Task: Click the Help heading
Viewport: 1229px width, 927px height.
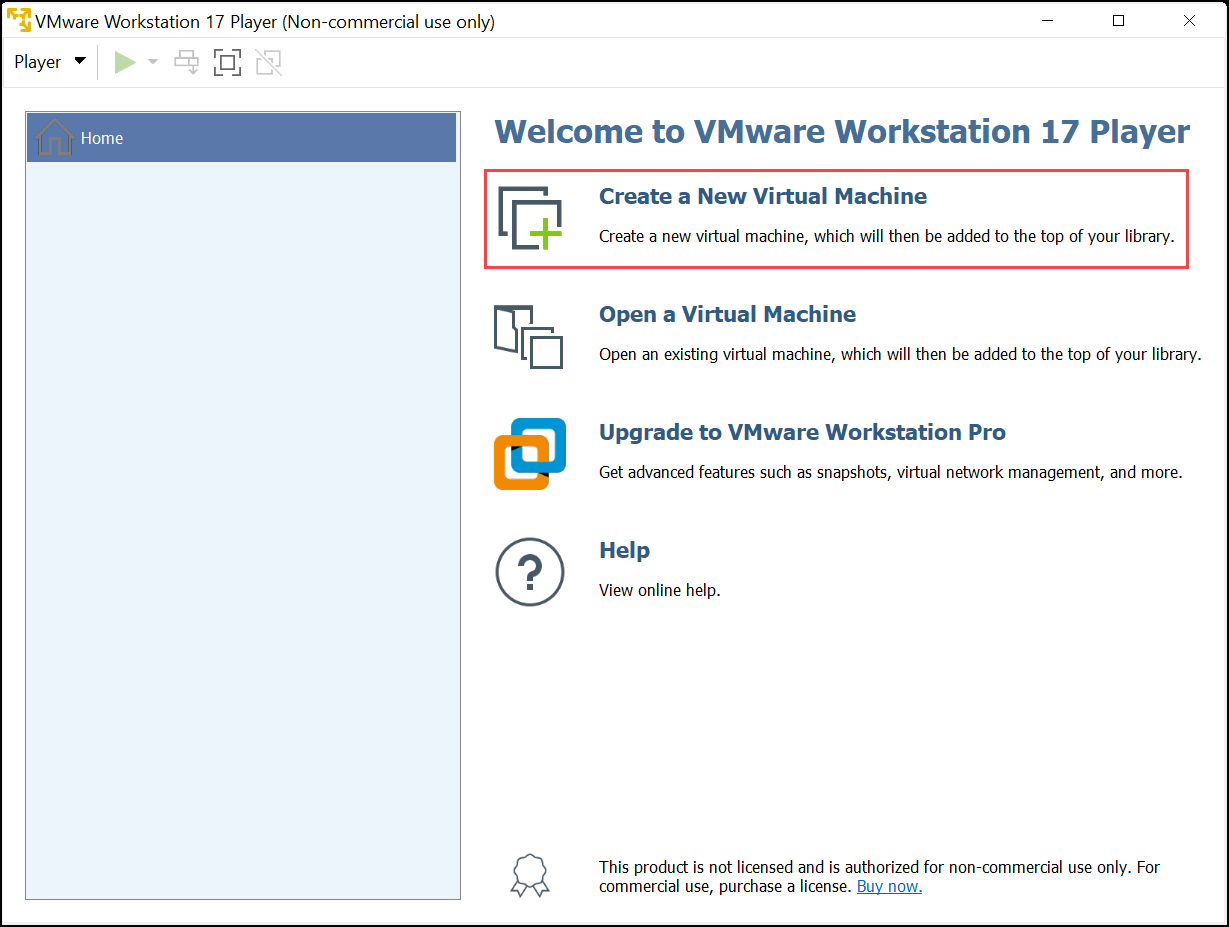Action: tap(624, 551)
